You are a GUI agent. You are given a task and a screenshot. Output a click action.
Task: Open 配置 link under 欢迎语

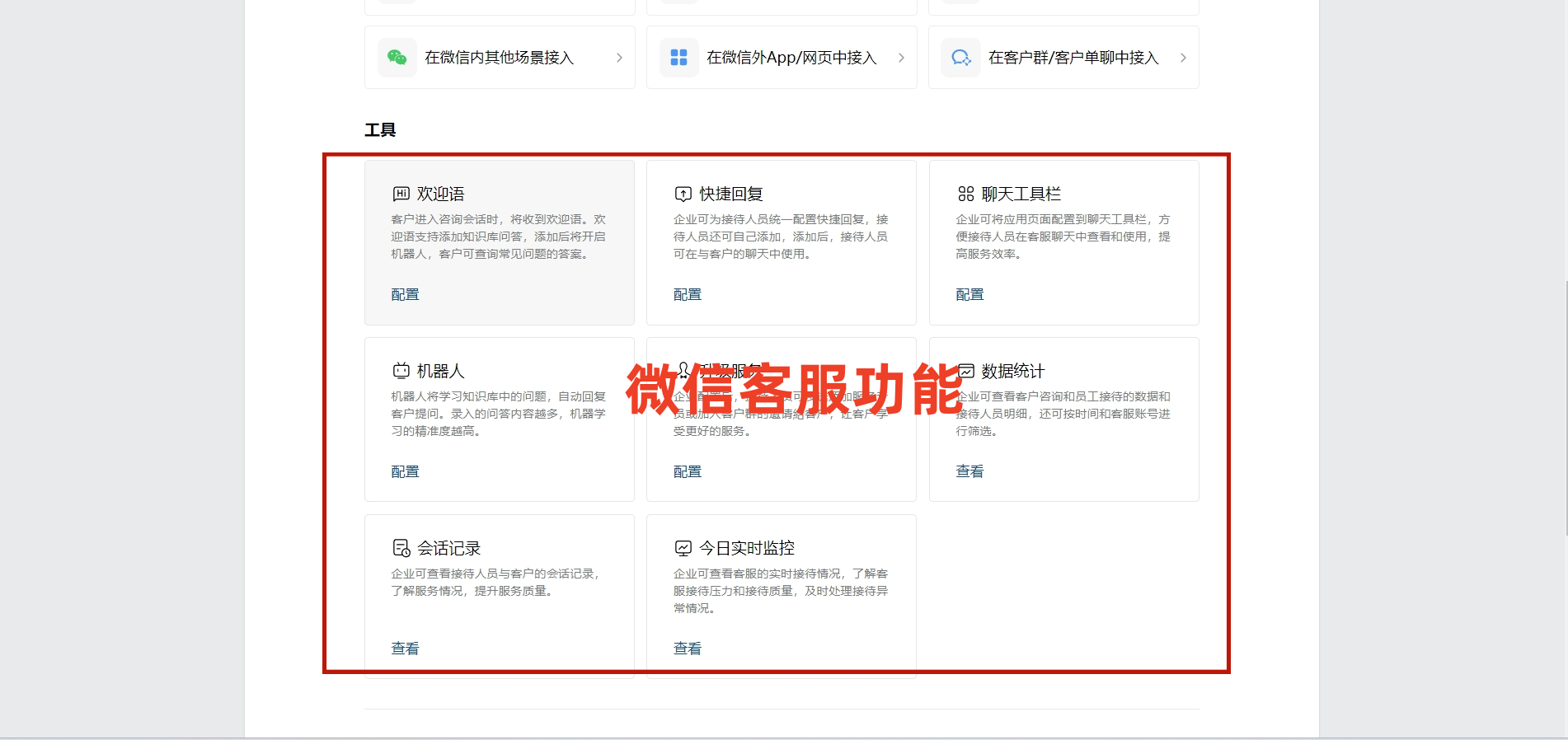[405, 294]
